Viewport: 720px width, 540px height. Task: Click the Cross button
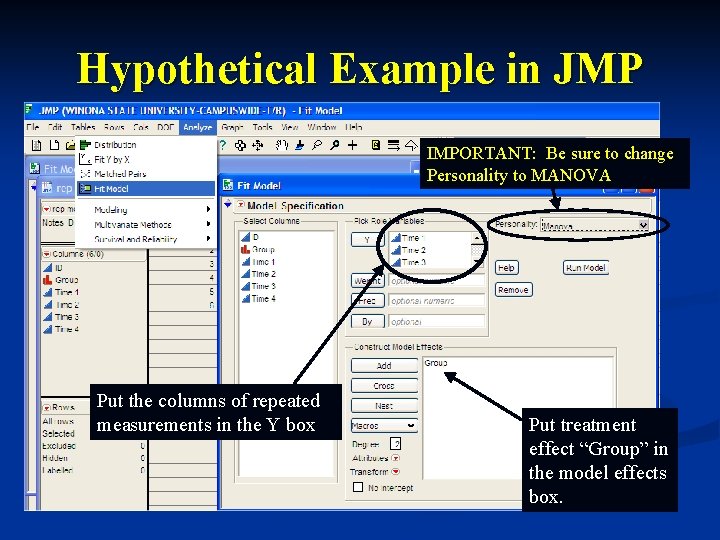[384, 386]
